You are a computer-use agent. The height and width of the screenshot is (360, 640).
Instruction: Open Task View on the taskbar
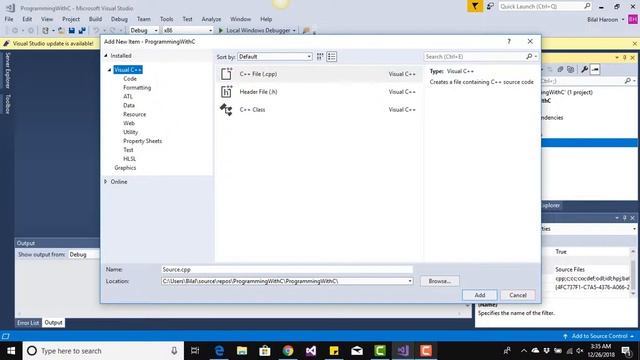pyautogui.click(x=195, y=351)
